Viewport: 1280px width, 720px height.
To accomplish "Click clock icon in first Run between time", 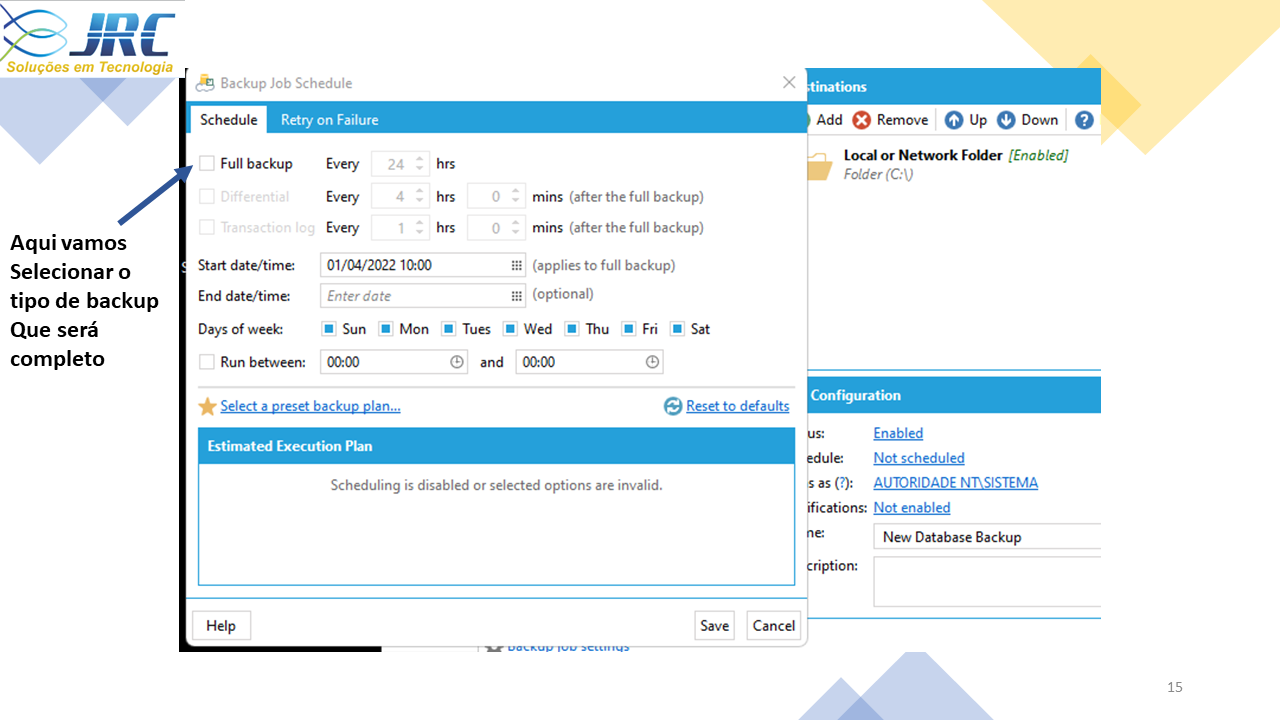I will point(457,362).
